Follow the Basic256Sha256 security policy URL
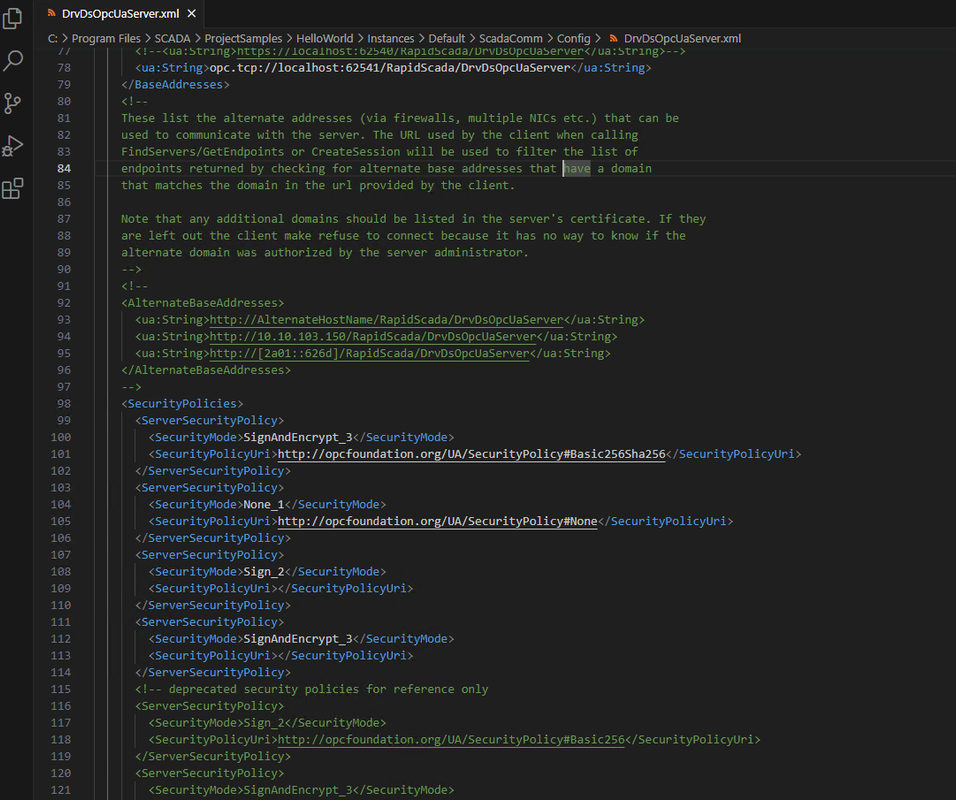This screenshot has height=800, width=956. tap(471, 454)
